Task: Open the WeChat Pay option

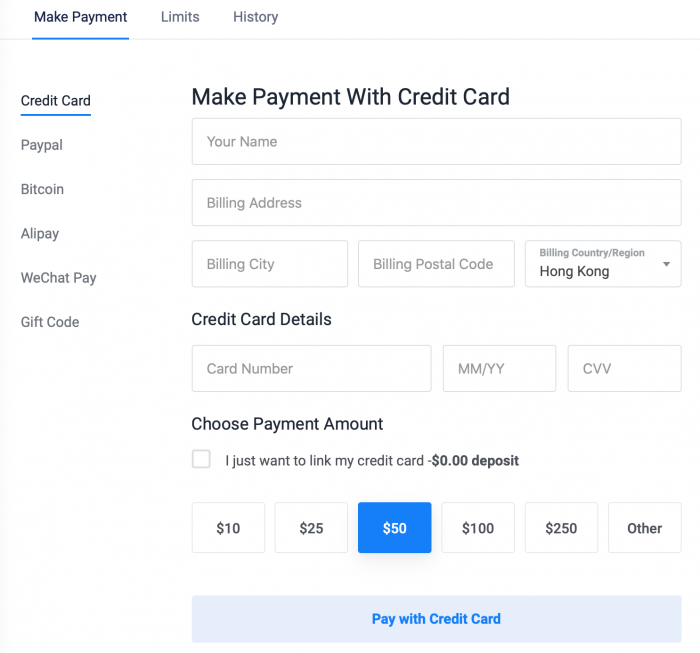Action: [58, 278]
